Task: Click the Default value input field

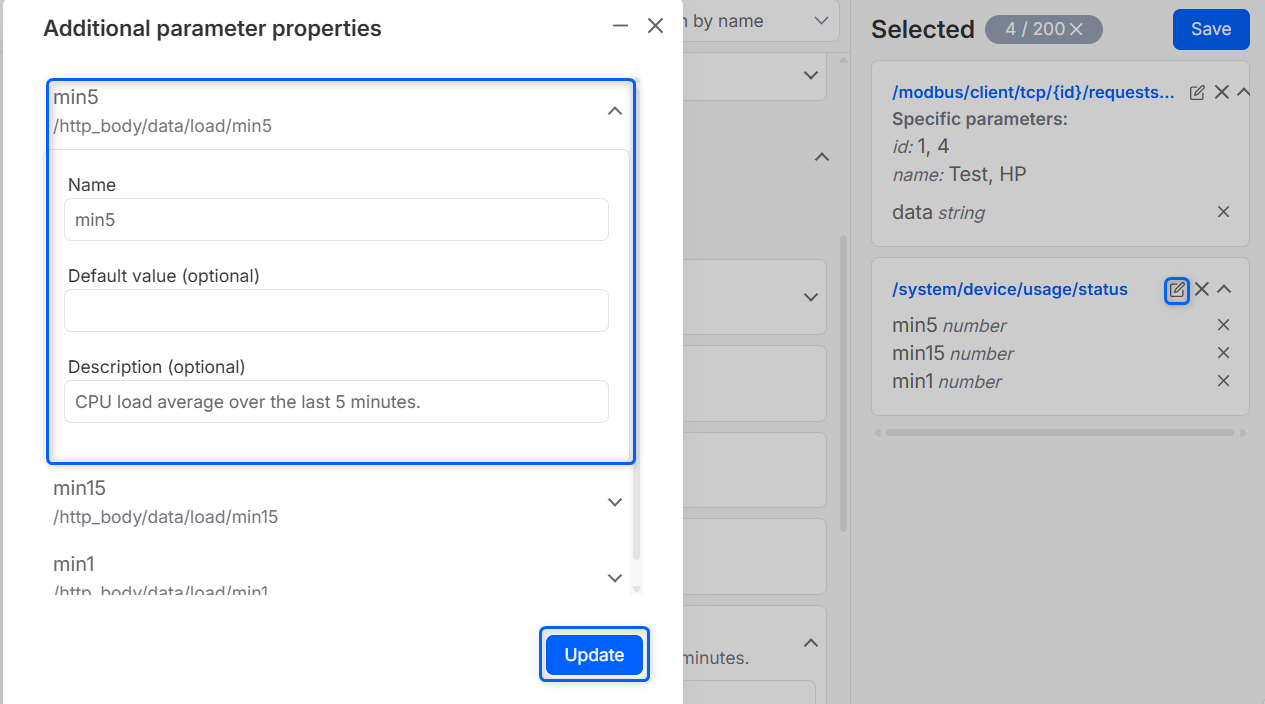Action: point(336,311)
